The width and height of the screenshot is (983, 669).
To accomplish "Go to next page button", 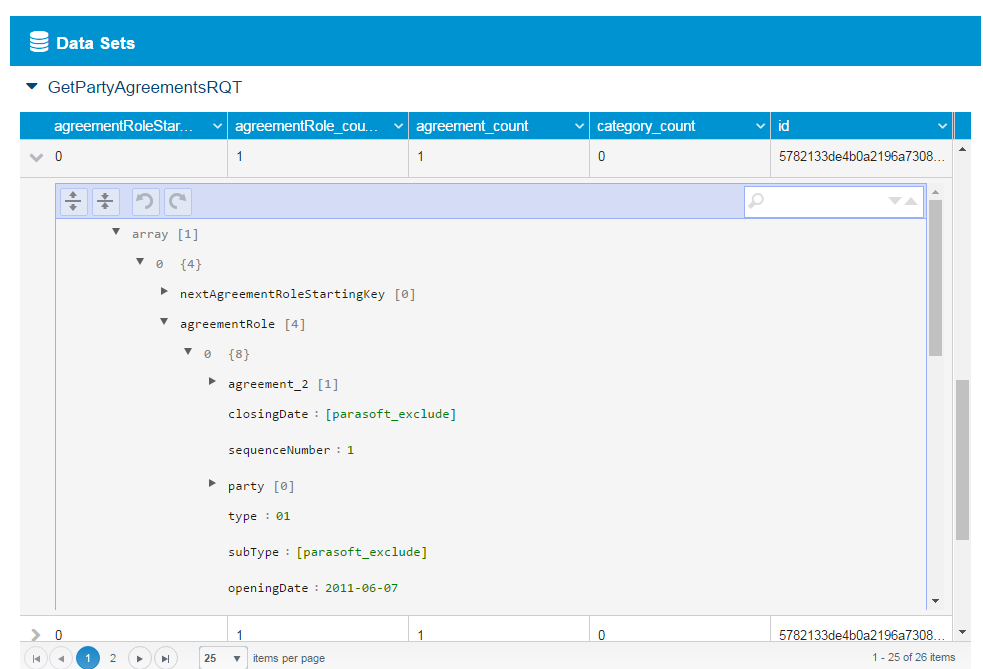I will [x=139, y=658].
